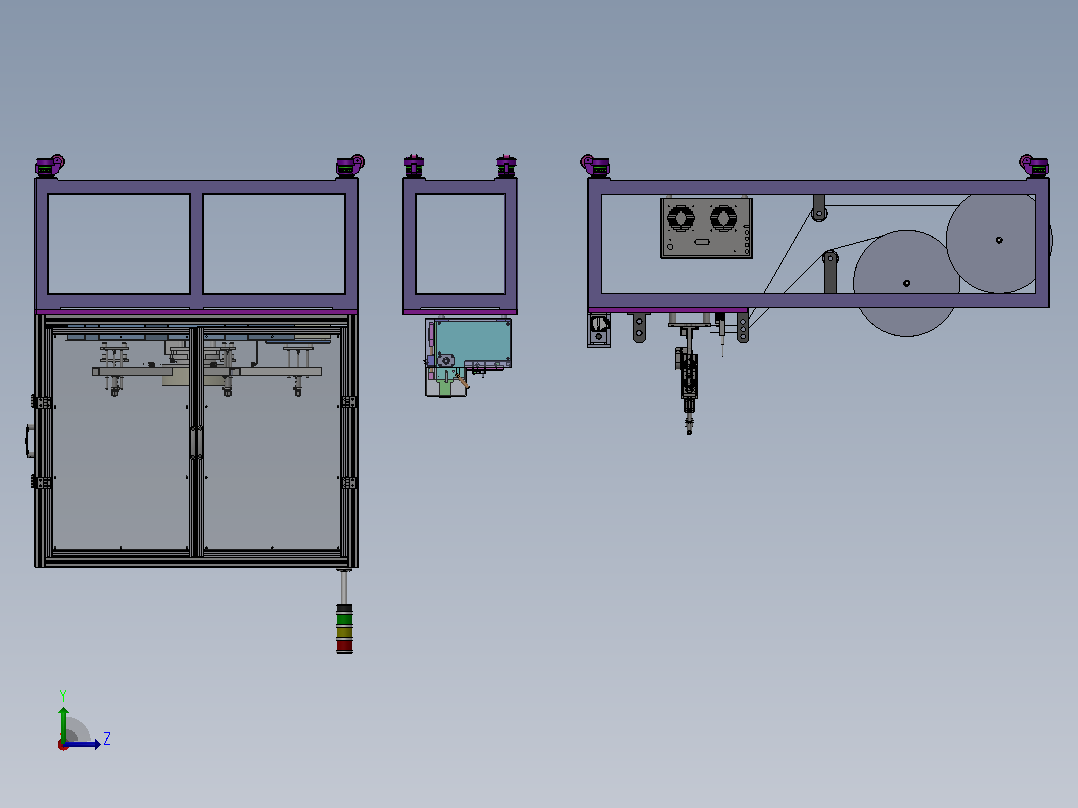Select the red segment of the signal tower light
This screenshot has width=1078, height=808.
pyautogui.click(x=344, y=645)
